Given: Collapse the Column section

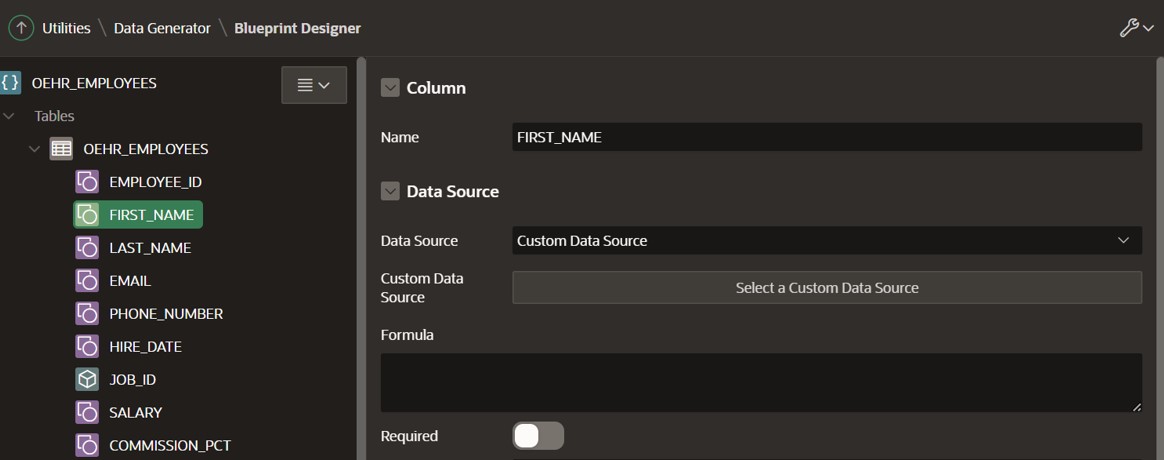Looking at the screenshot, I should click(x=390, y=88).
